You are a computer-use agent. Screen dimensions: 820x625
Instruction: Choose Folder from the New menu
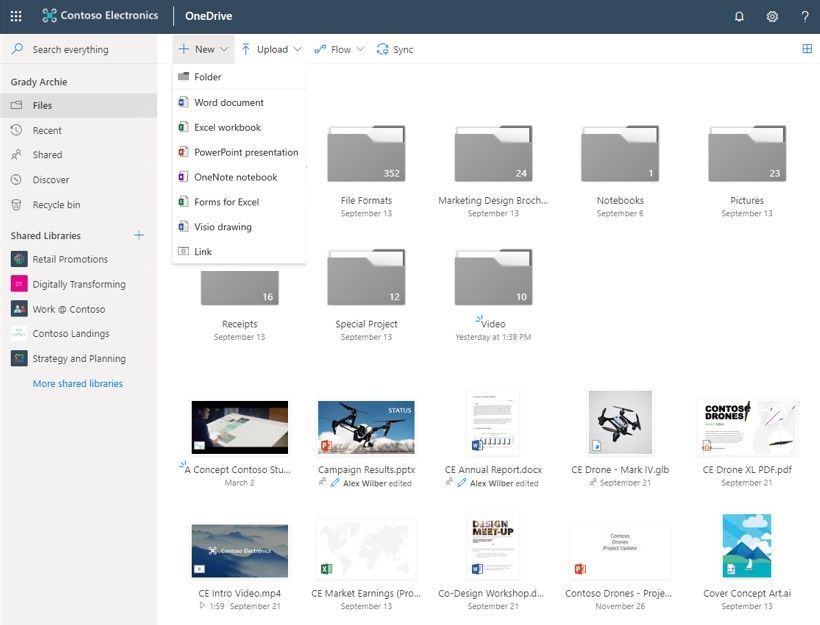239,77
